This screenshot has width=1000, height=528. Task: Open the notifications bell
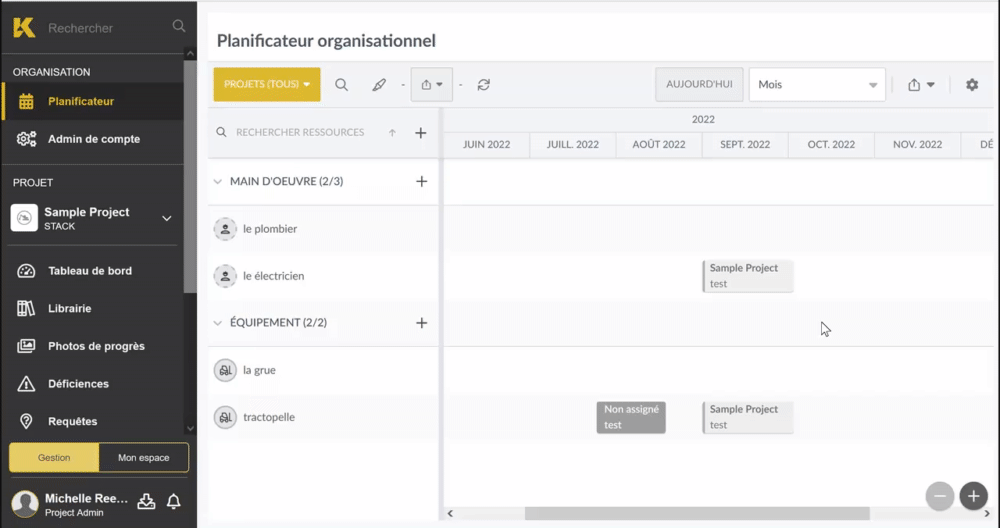tap(173, 502)
